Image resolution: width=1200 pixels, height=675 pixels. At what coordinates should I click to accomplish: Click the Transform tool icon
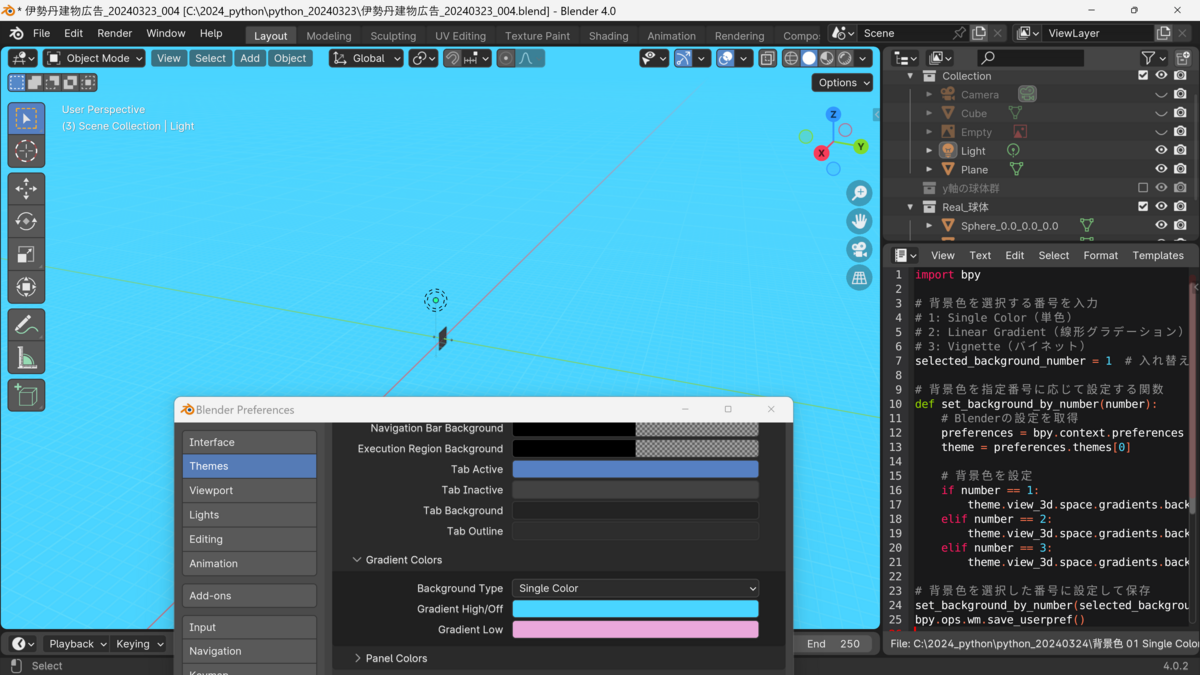click(x=26, y=287)
